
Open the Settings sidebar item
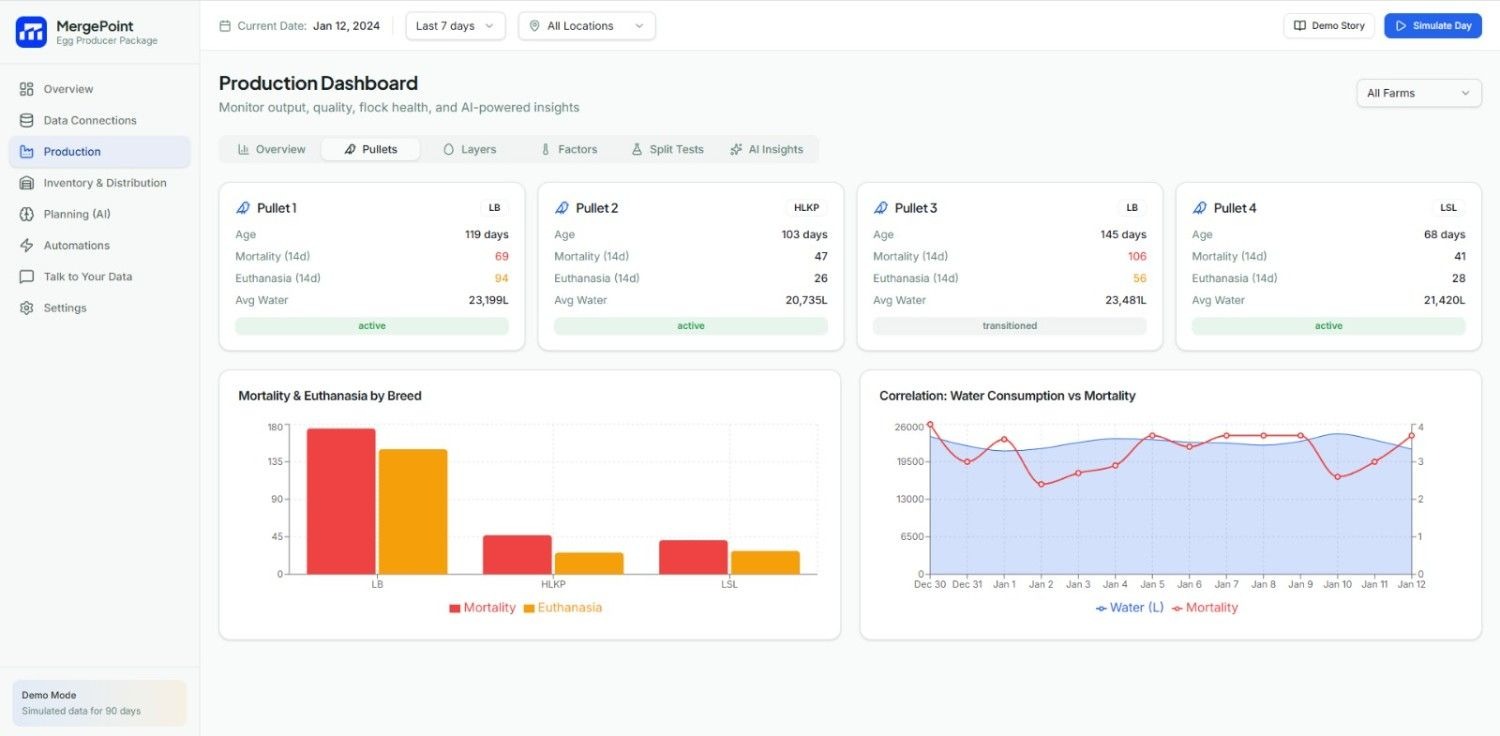point(65,307)
